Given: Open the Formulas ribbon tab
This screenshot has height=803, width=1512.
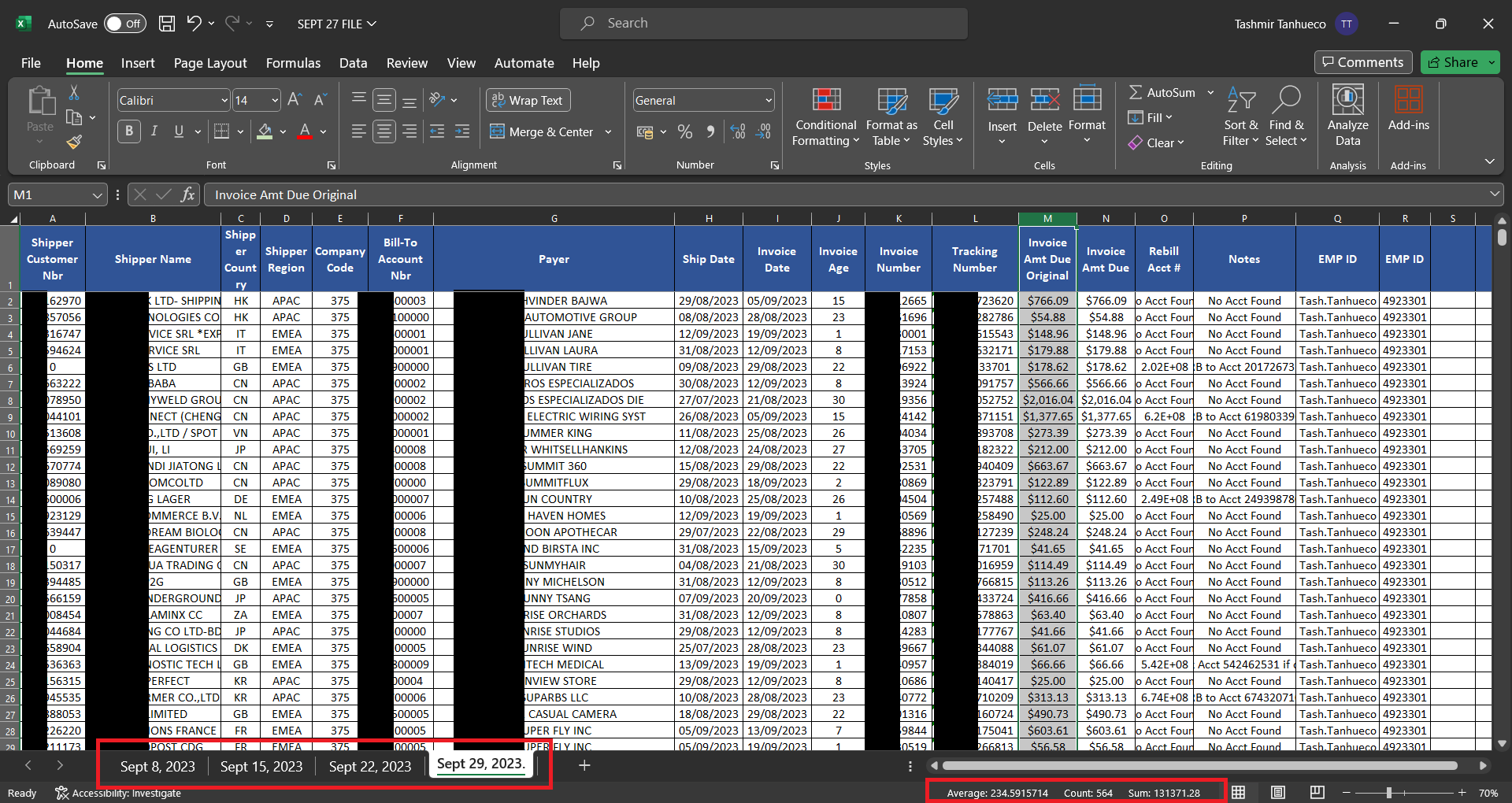Looking at the screenshot, I should tap(293, 63).
